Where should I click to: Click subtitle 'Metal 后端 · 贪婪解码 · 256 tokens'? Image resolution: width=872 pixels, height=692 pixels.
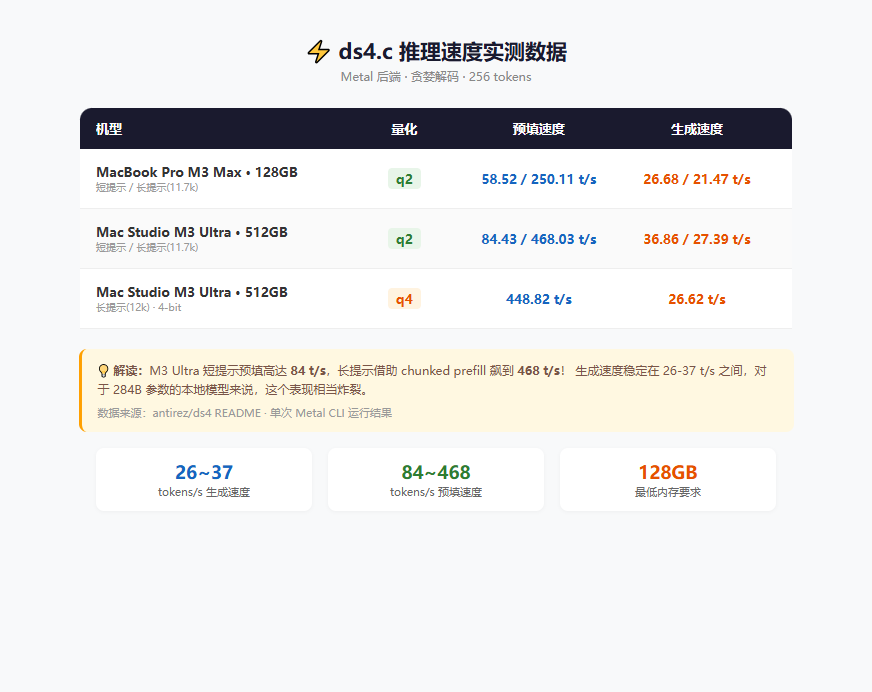point(436,77)
